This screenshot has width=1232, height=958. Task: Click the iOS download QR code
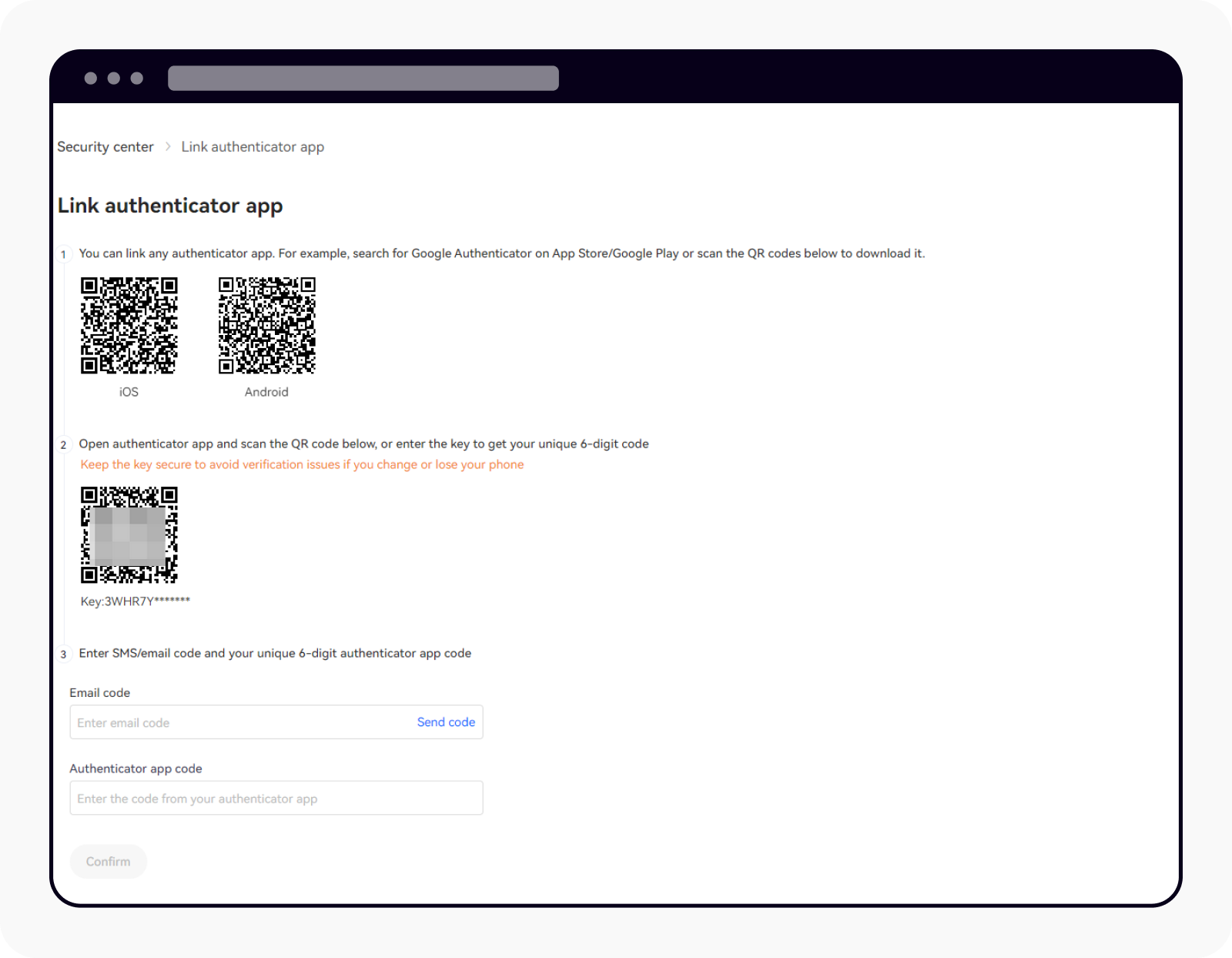[x=129, y=326]
